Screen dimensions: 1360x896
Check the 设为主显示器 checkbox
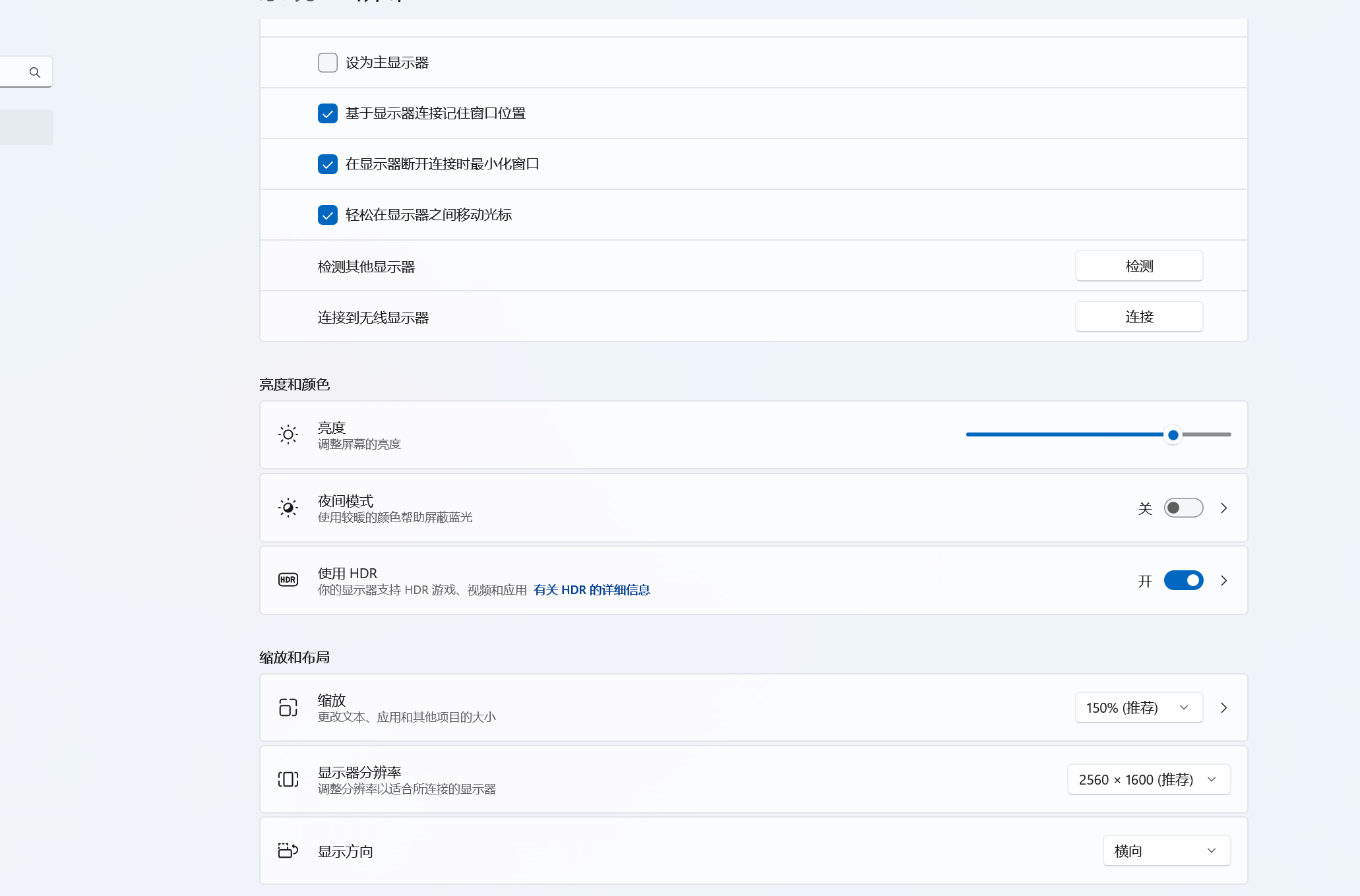(328, 63)
